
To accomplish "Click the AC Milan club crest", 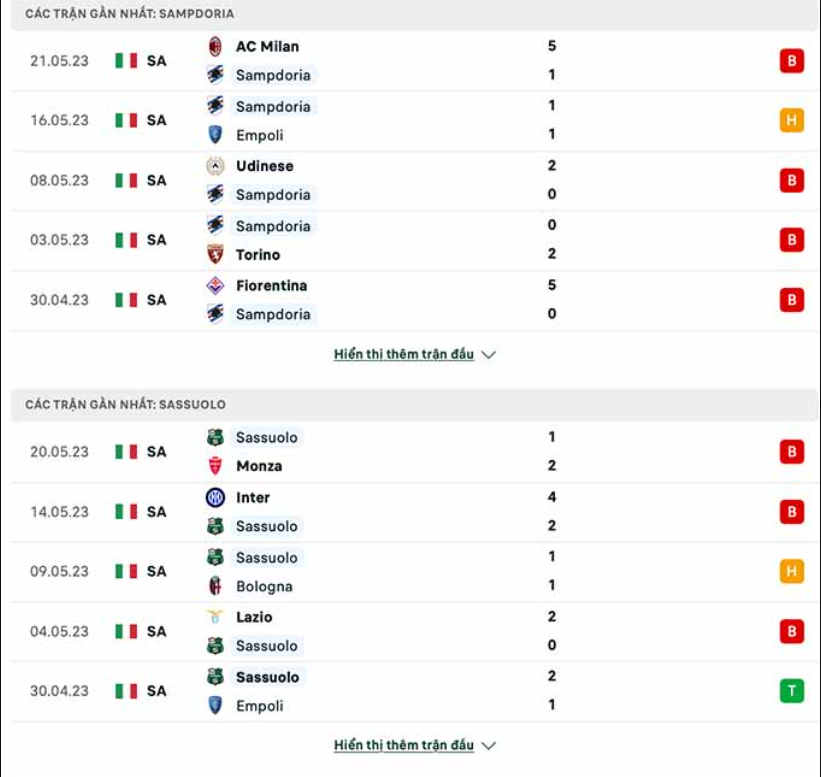I will tap(214, 46).
